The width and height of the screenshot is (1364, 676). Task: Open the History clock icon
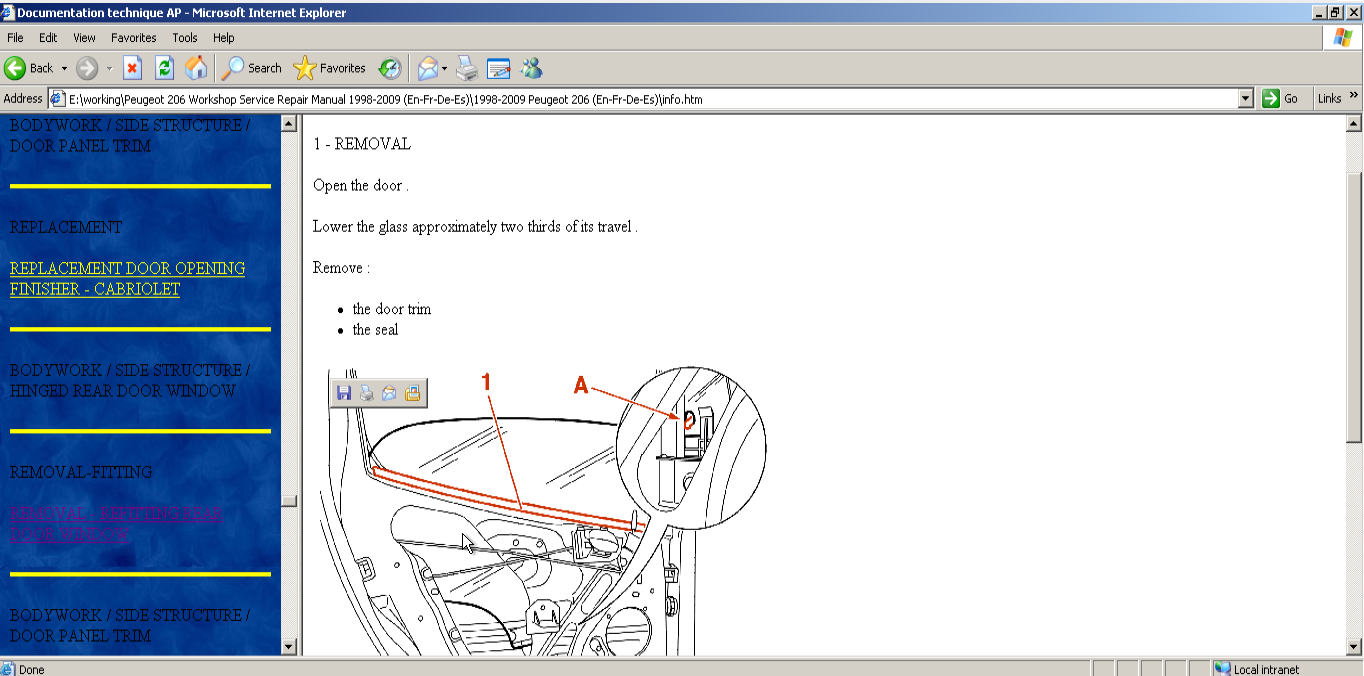tap(389, 68)
